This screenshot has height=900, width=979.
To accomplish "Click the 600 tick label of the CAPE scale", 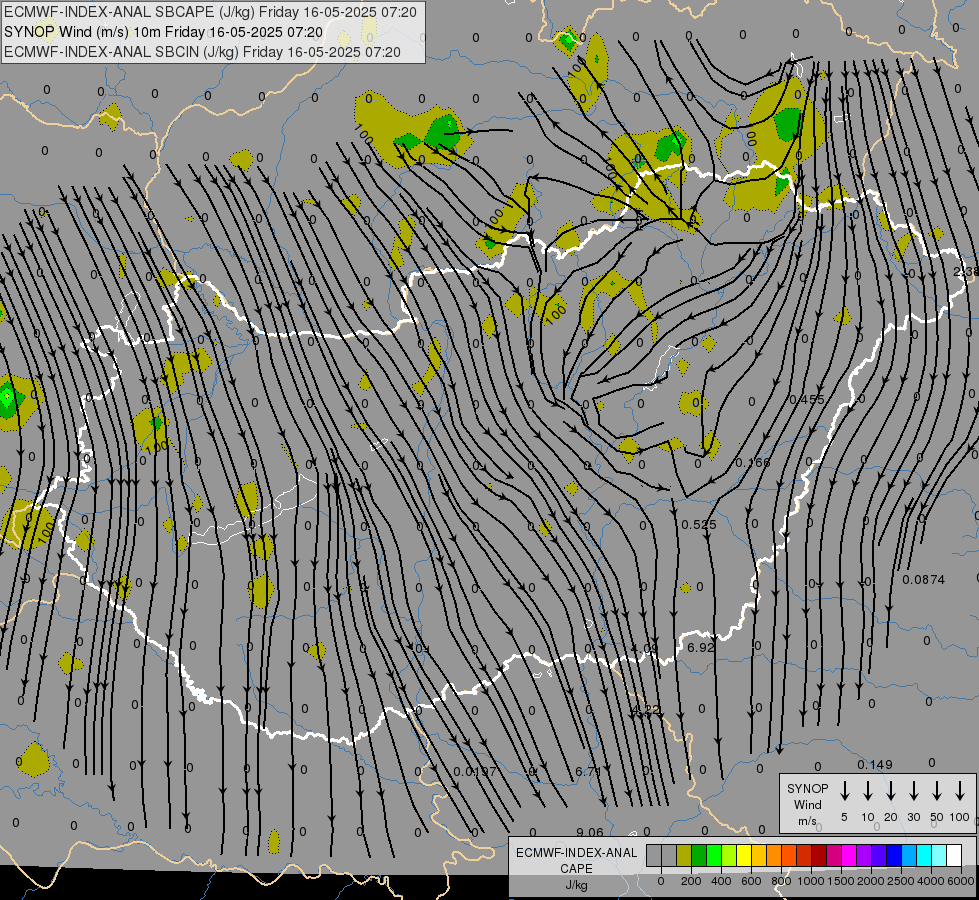I will click(x=751, y=881).
